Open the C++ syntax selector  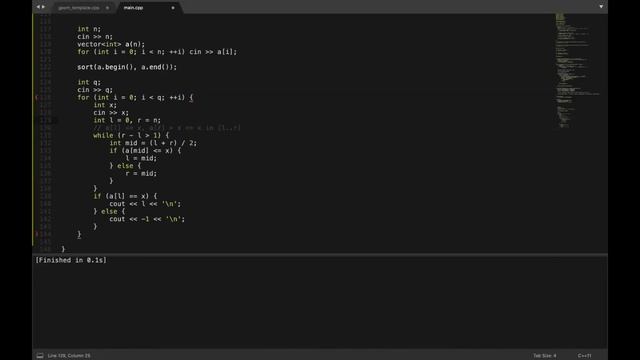(x=584, y=356)
